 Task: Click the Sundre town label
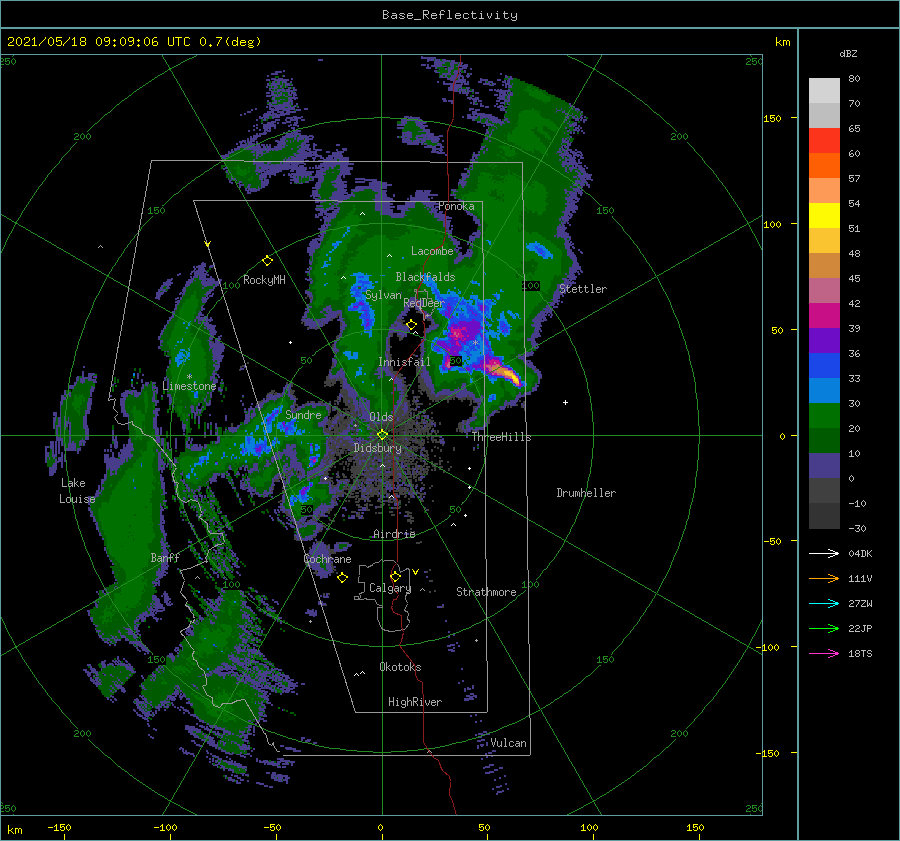point(303,414)
